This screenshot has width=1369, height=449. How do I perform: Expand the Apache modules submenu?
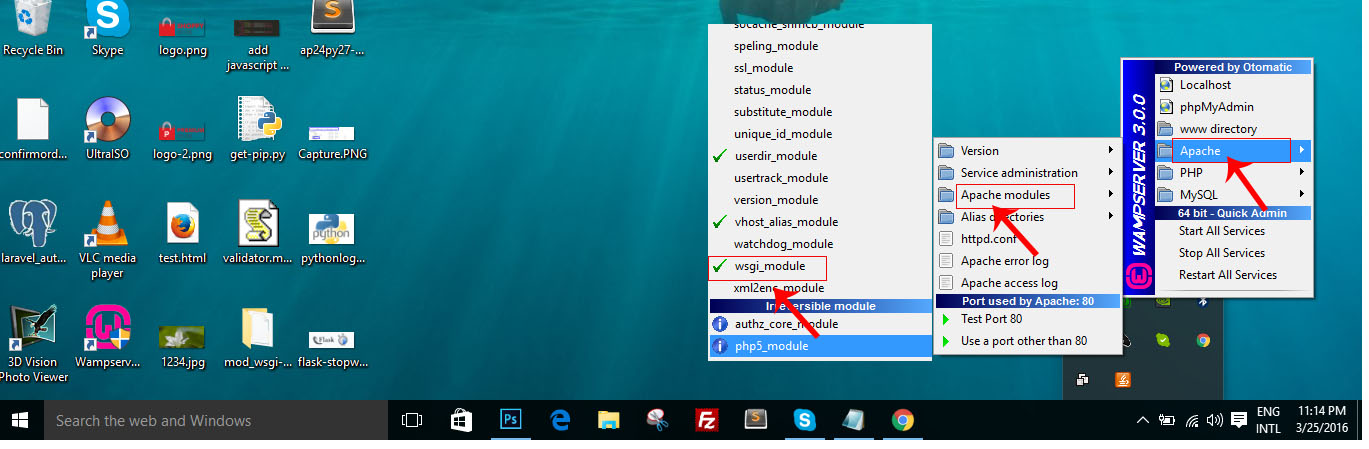[x=1027, y=195]
